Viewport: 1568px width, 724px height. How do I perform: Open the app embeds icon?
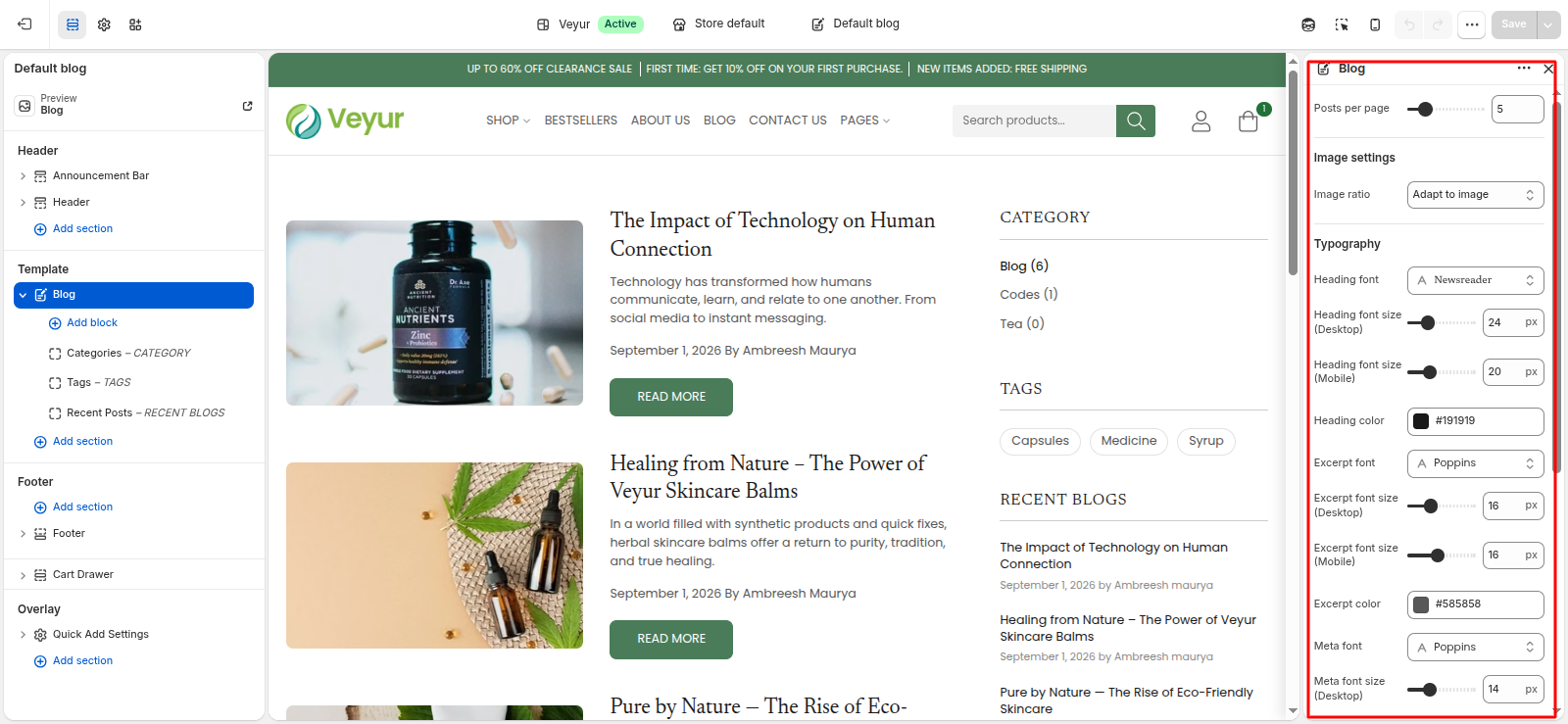click(x=135, y=24)
